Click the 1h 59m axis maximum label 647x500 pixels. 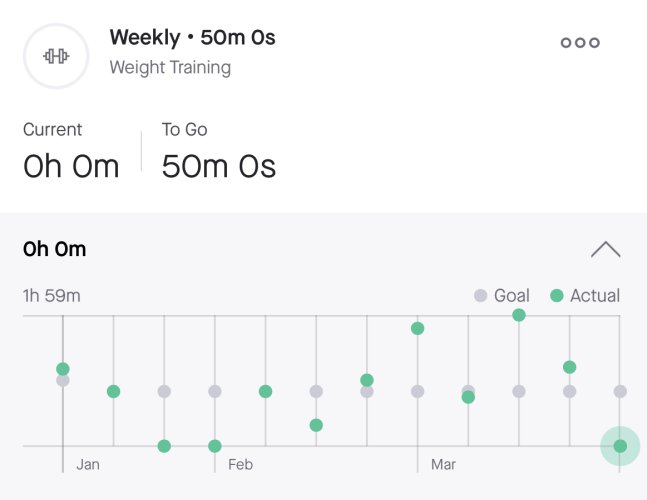coord(52,296)
